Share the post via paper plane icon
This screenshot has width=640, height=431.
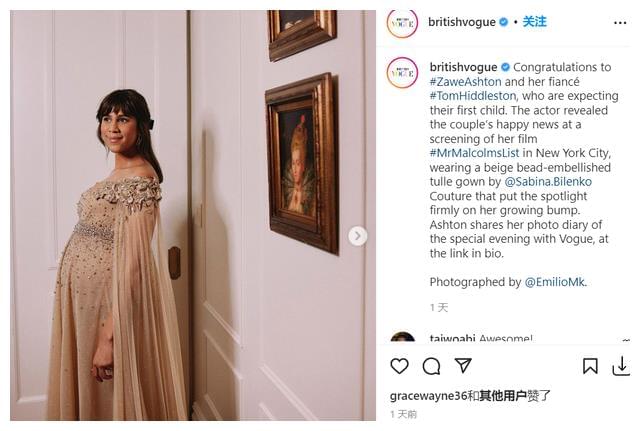tap(463, 366)
